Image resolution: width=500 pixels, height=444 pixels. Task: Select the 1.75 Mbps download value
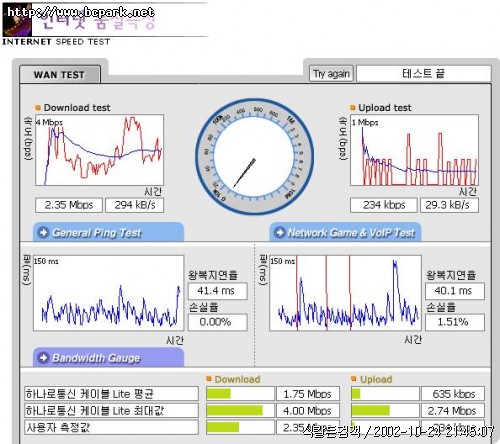point(308,394)
